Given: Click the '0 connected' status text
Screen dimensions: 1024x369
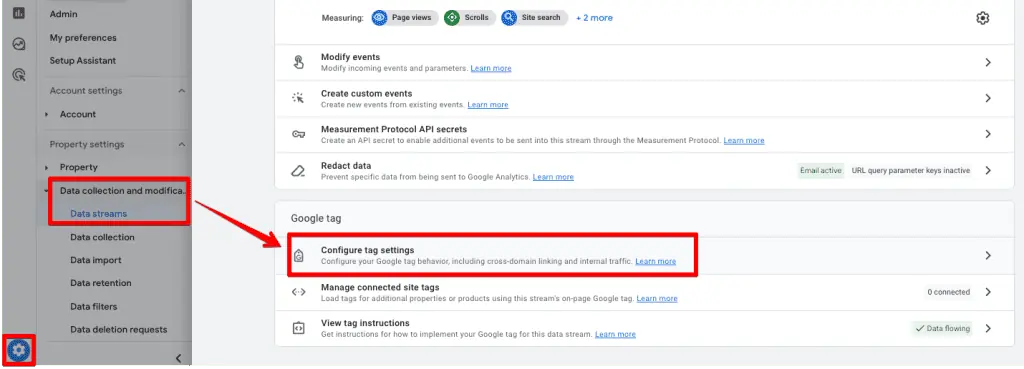Looking at the screenshot, I should click(x=949, y=292).
